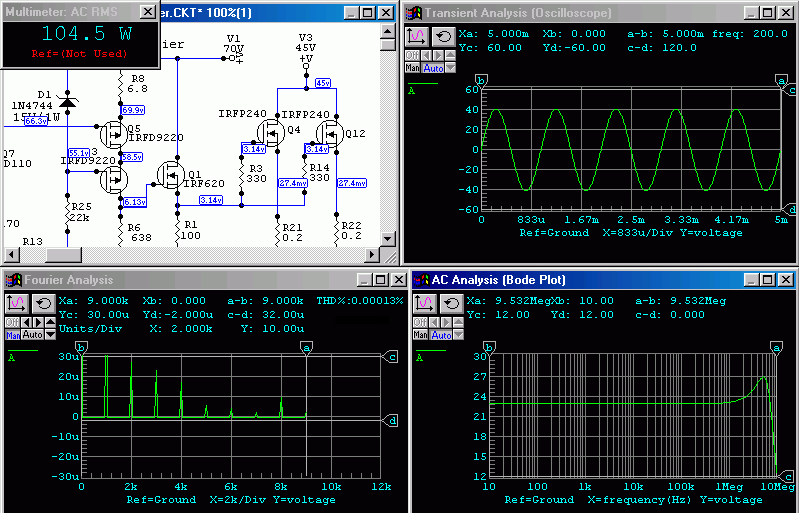Click cursor marker d on Transient Analysis graph
This screenshot has width=799, height=513.
click(x=790, y=209)
